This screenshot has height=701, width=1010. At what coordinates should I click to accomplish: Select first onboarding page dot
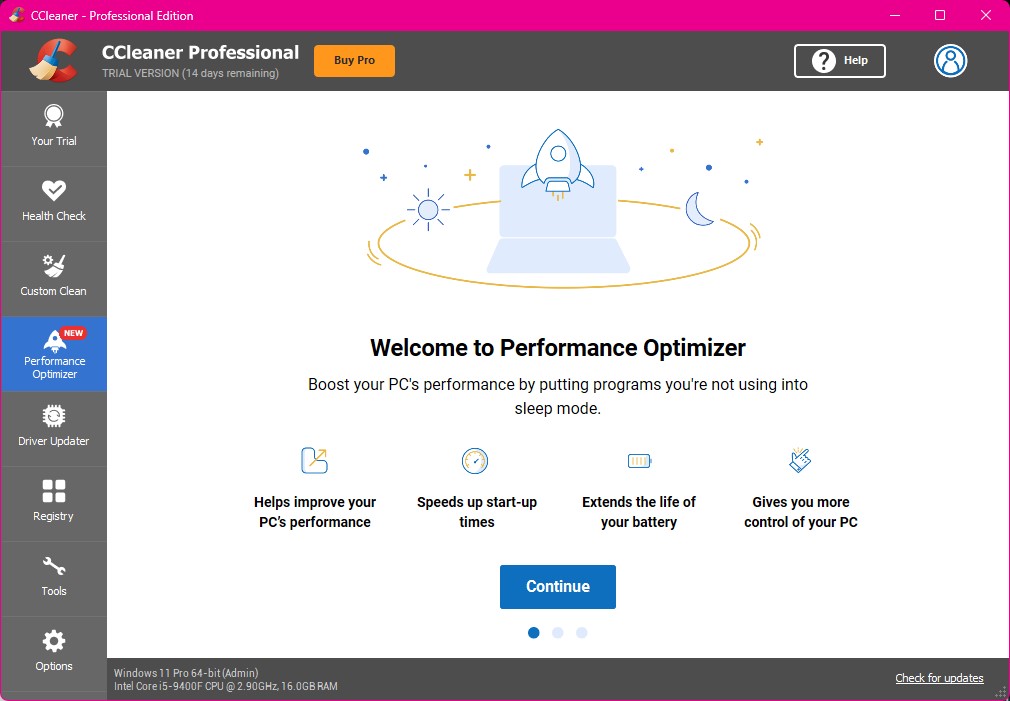[x=534, y=633]
